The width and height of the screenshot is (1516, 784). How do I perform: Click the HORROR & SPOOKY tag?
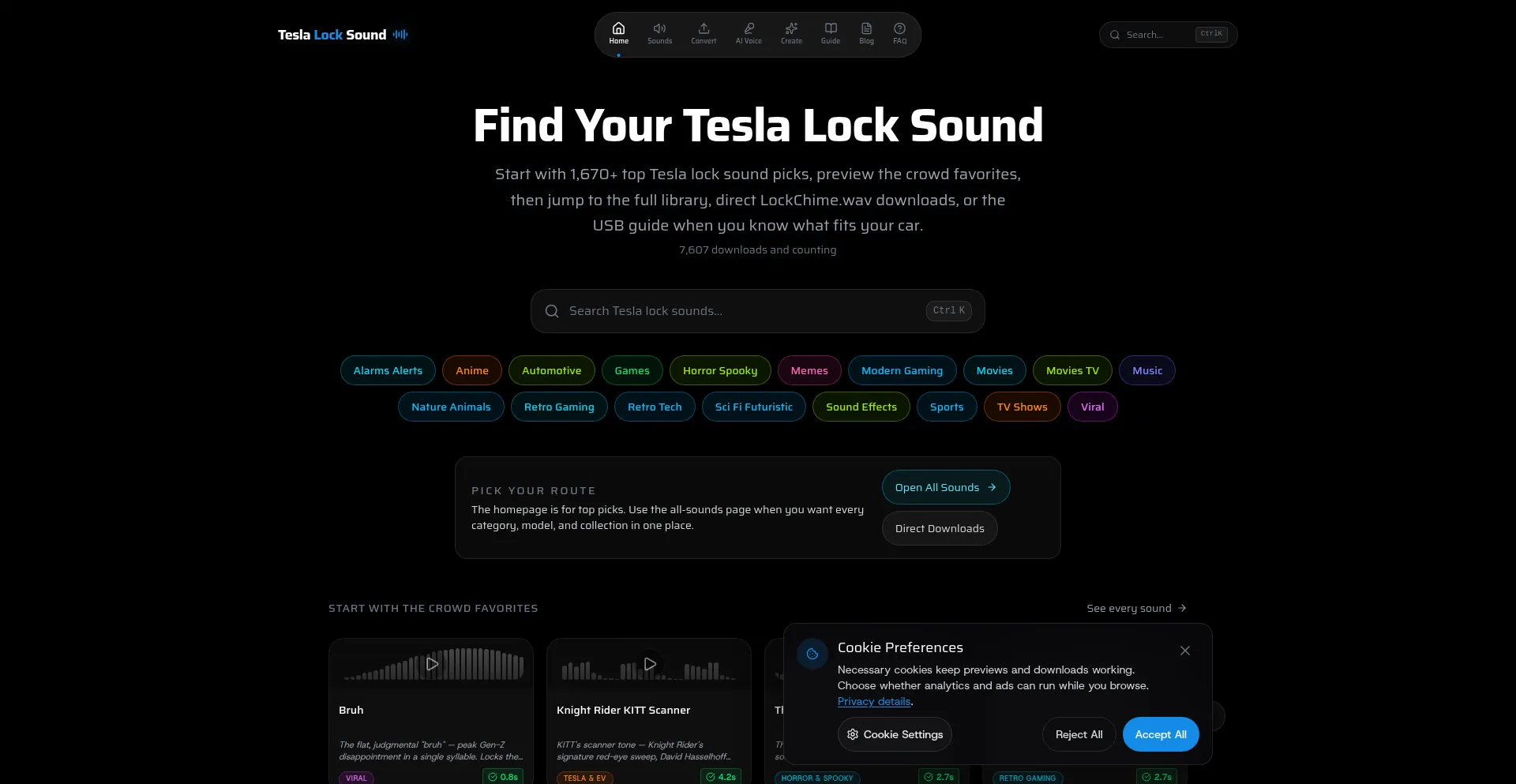(817, 778)
